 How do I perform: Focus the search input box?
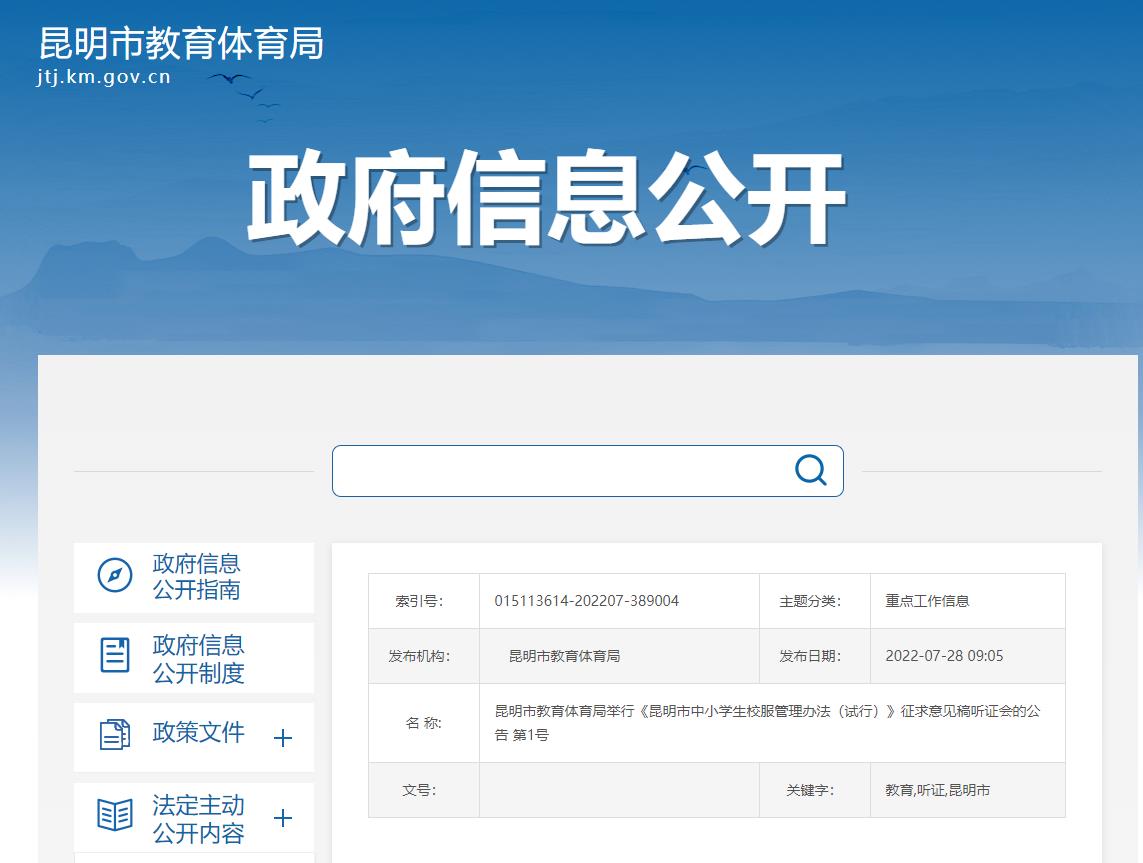pos(560,471)
